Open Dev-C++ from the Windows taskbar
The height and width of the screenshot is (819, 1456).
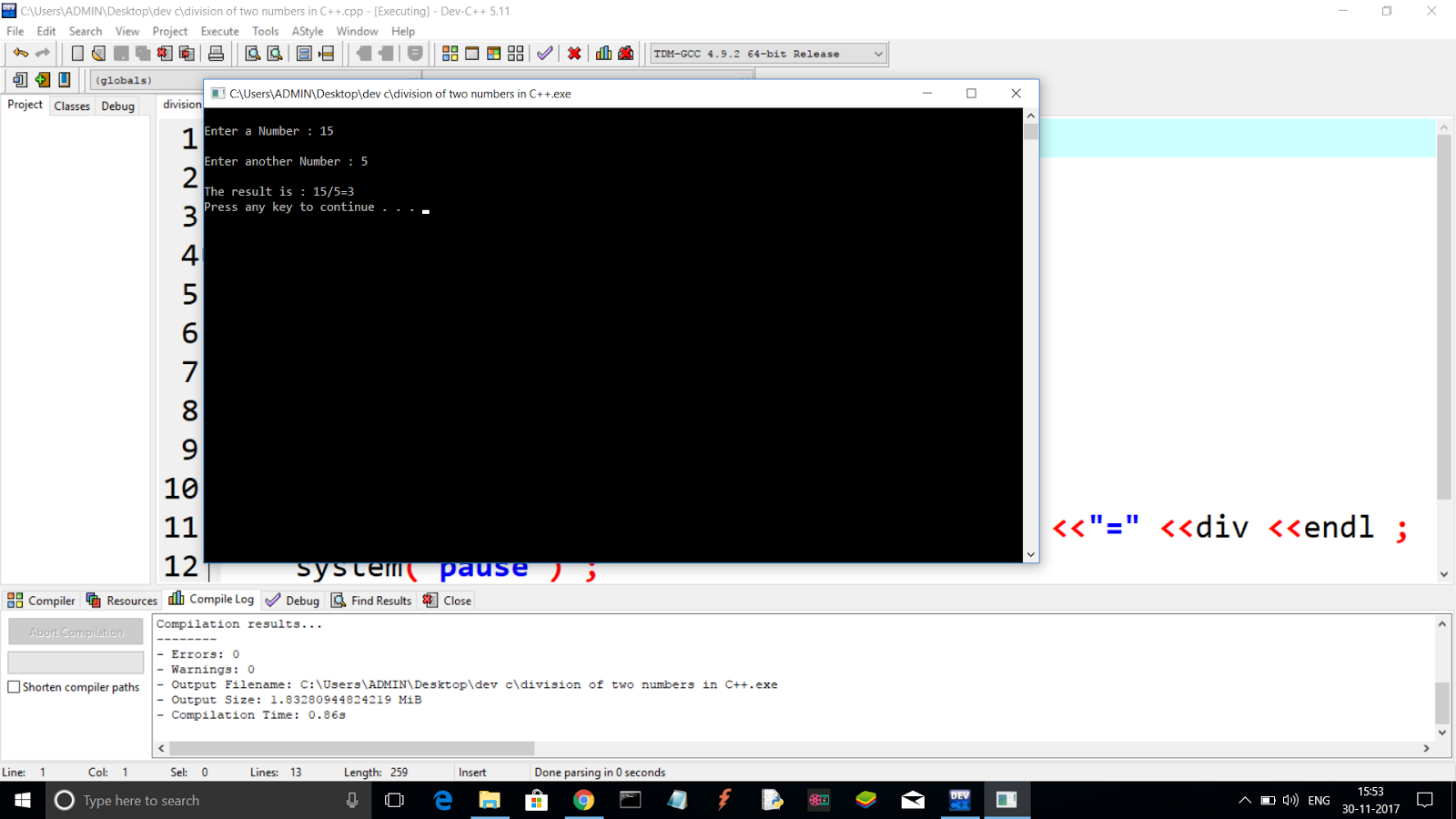click(x=960, y=801)
